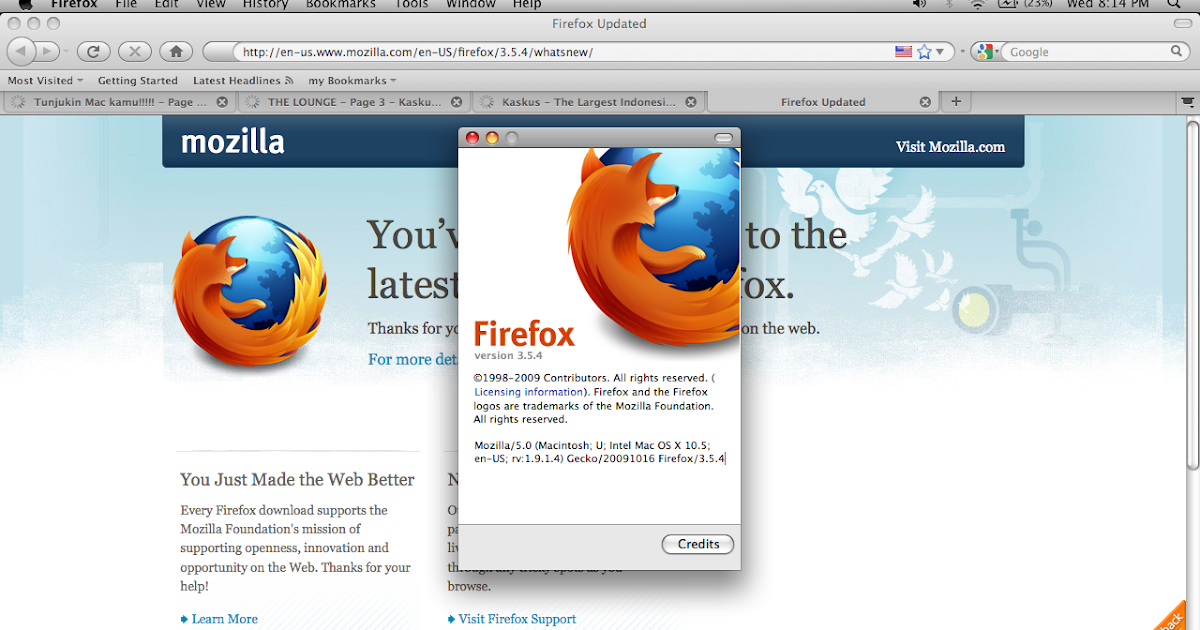
Task: Reload the current page
Action: (x=93, y=51)
